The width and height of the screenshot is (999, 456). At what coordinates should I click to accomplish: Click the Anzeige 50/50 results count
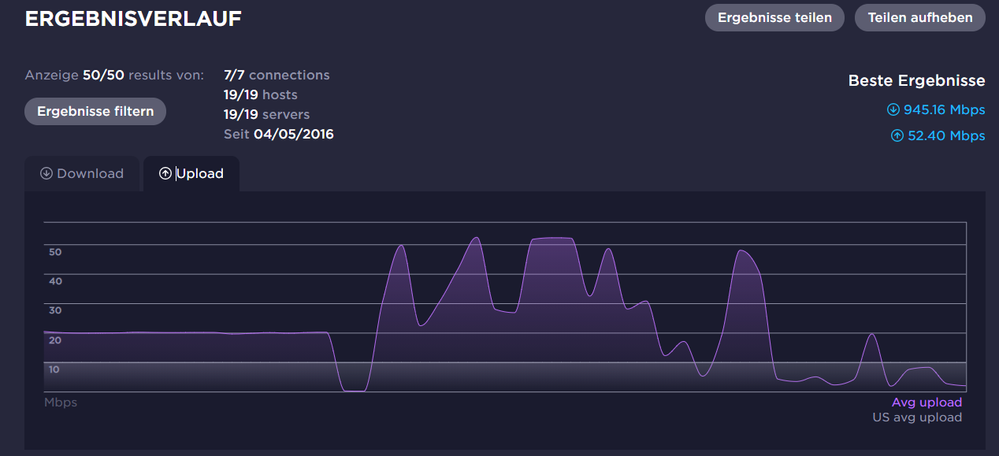click(114, 75)
